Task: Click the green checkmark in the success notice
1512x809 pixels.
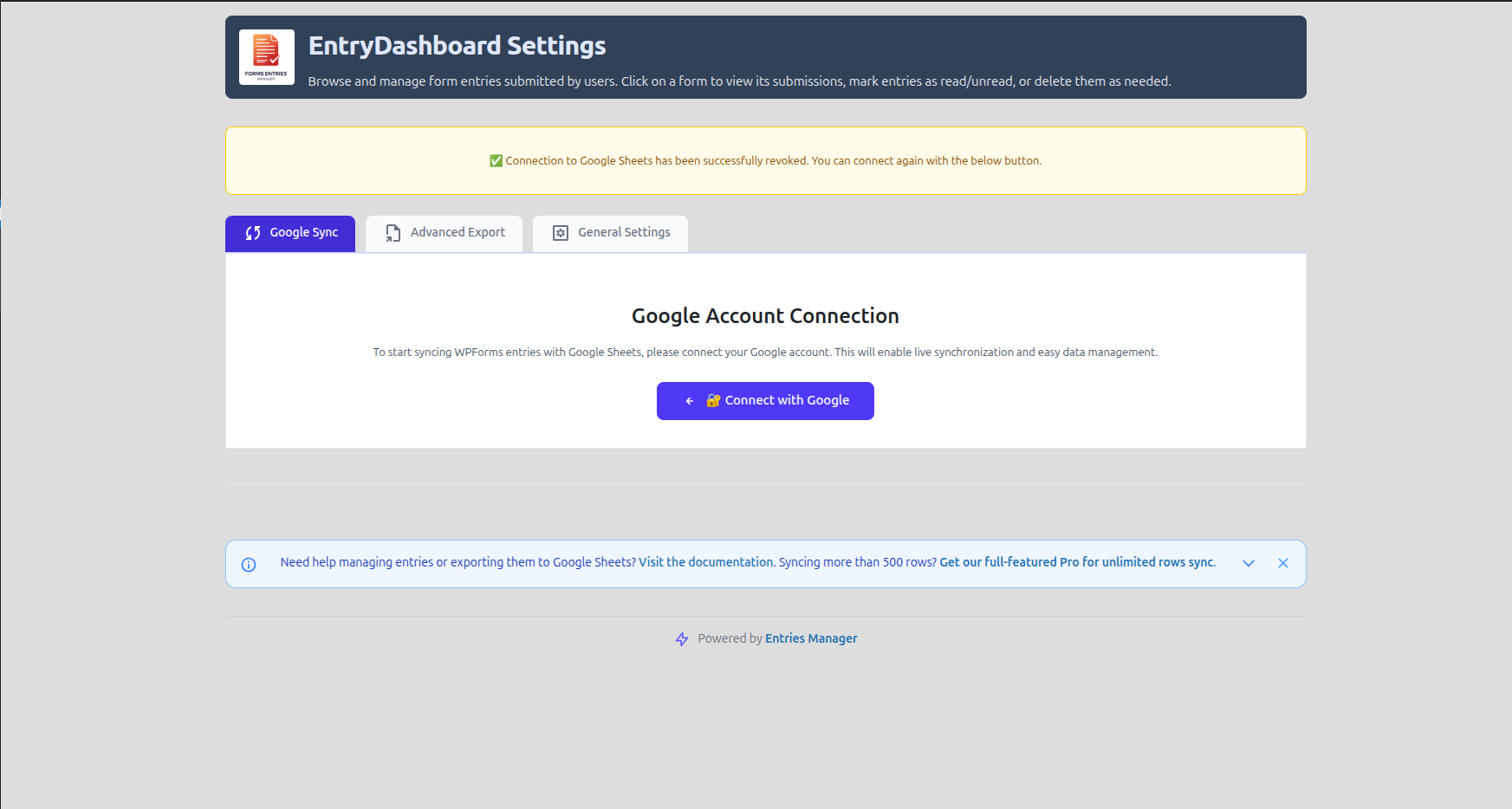Action: (495, 159)
